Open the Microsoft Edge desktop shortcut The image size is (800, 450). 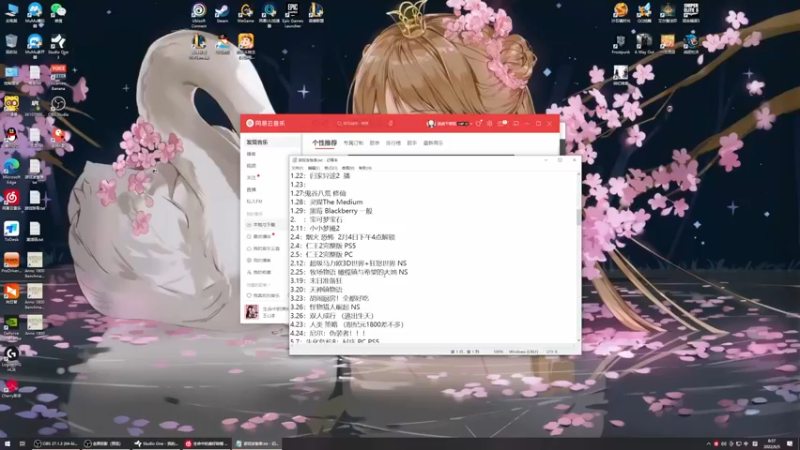pyautogui.click(x=11, y=171)
